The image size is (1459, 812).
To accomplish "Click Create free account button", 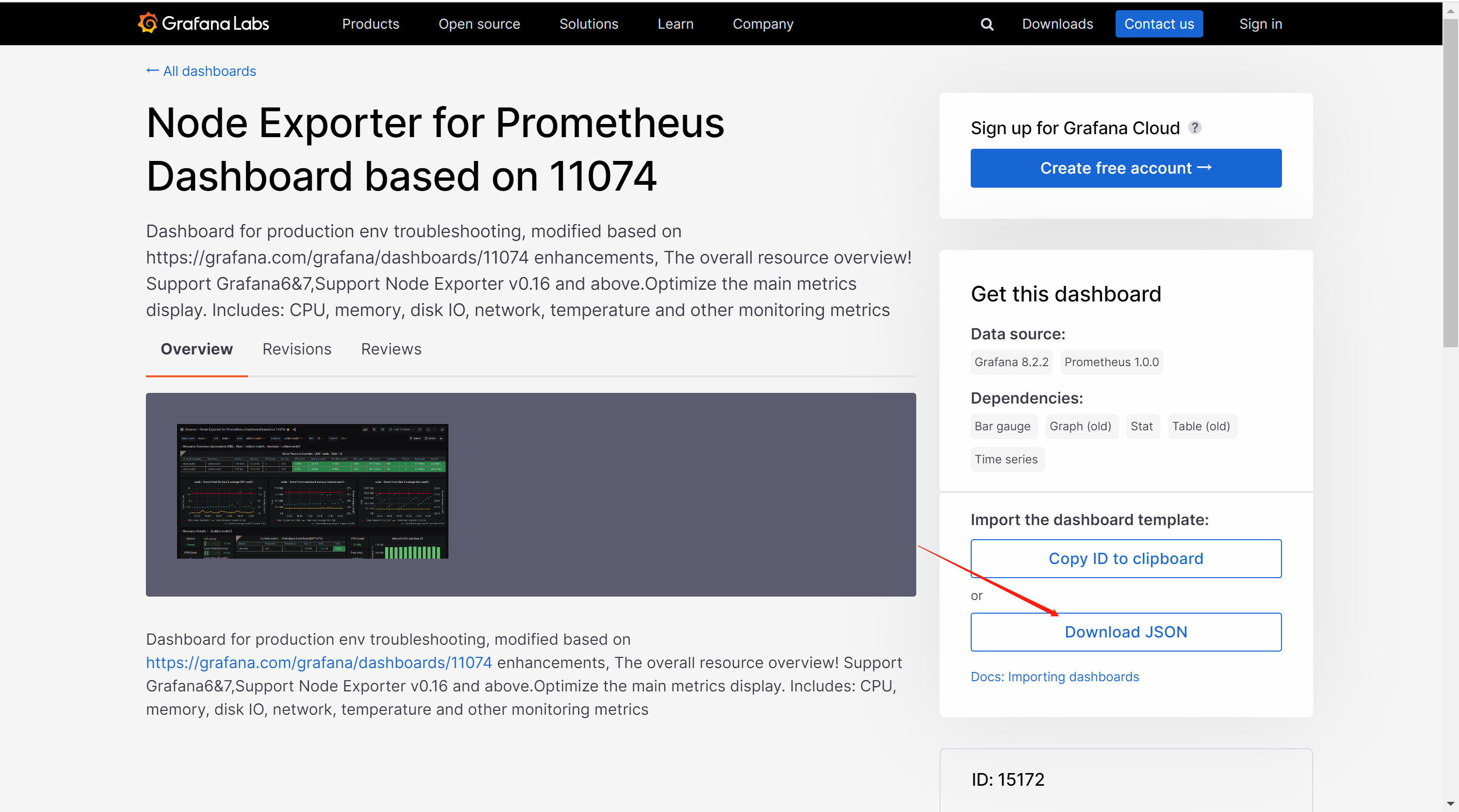I will pos(1125,168).
